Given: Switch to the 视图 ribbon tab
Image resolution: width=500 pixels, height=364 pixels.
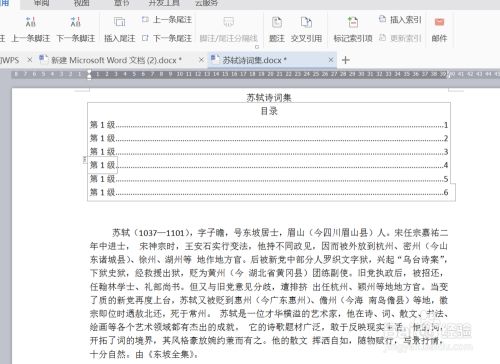Looking at the screenshot, I should 81,3.
